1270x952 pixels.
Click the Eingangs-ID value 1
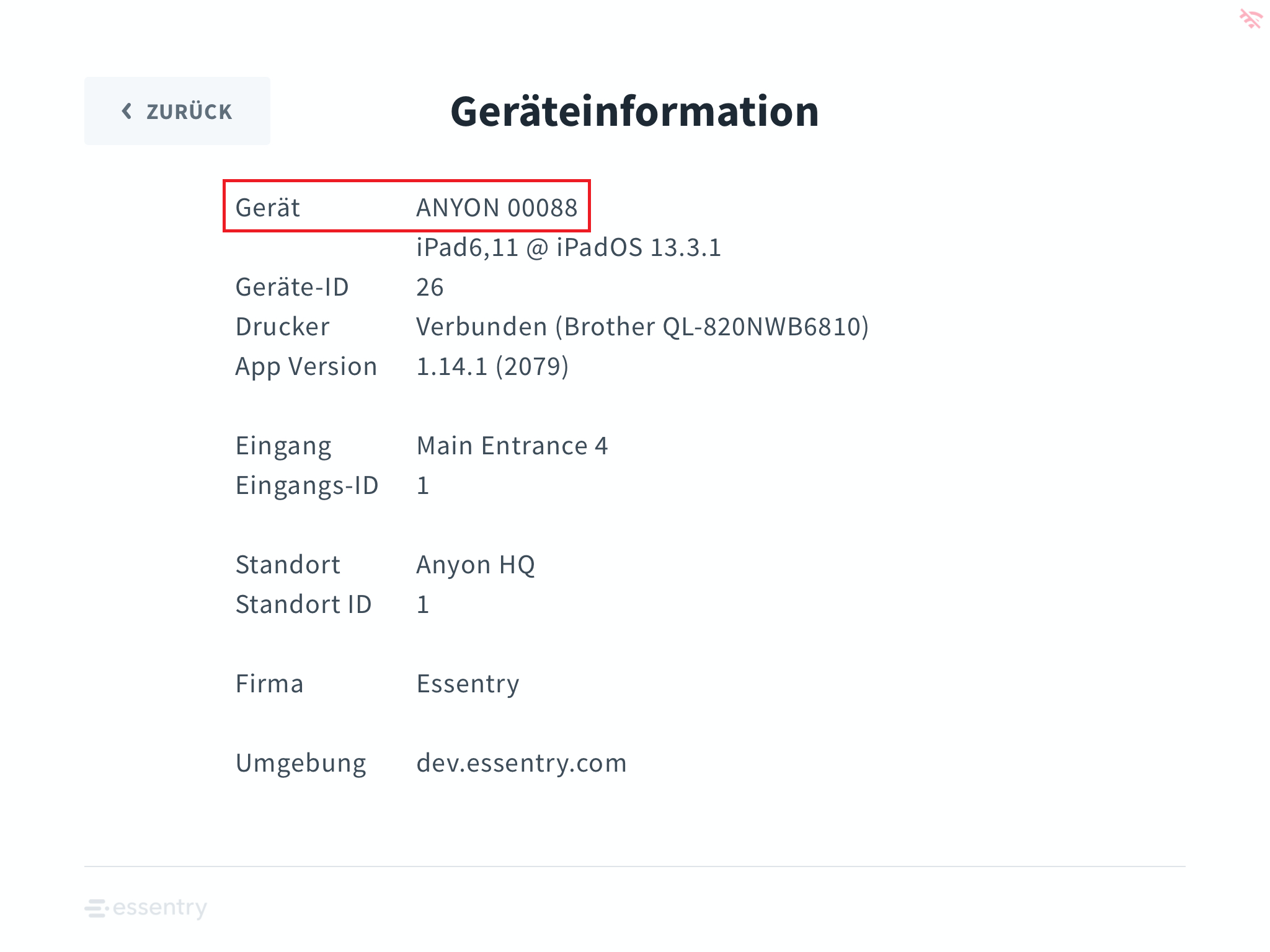point(423,485)
